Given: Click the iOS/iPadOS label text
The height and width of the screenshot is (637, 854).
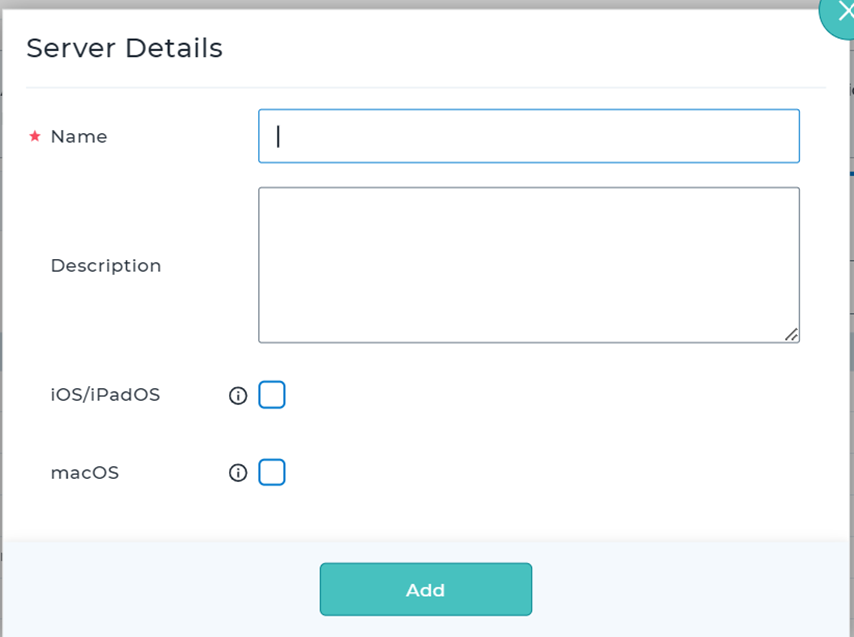Looking at the screenshot, I should click(x=105, y=395).
